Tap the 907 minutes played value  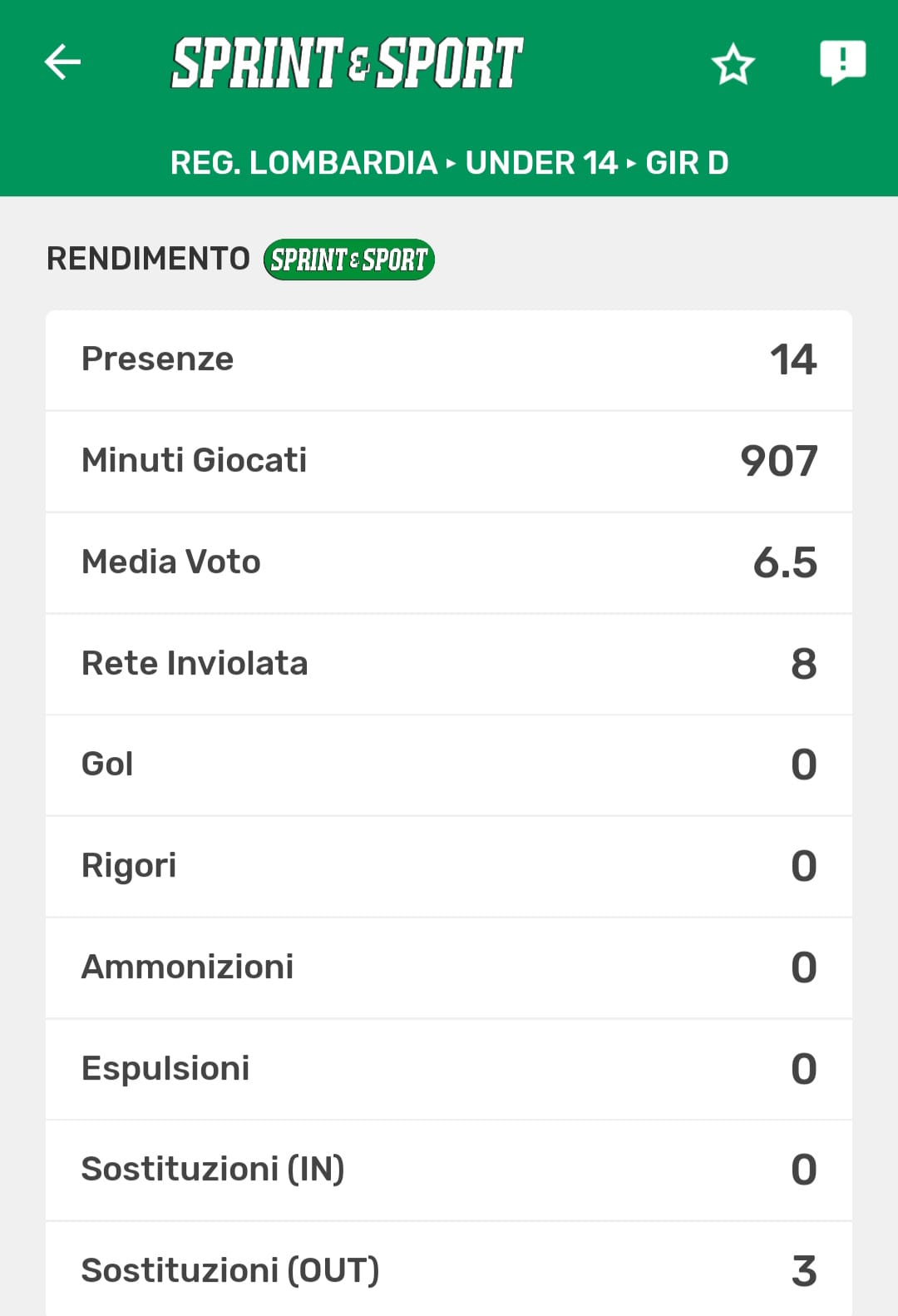point(779,461)
